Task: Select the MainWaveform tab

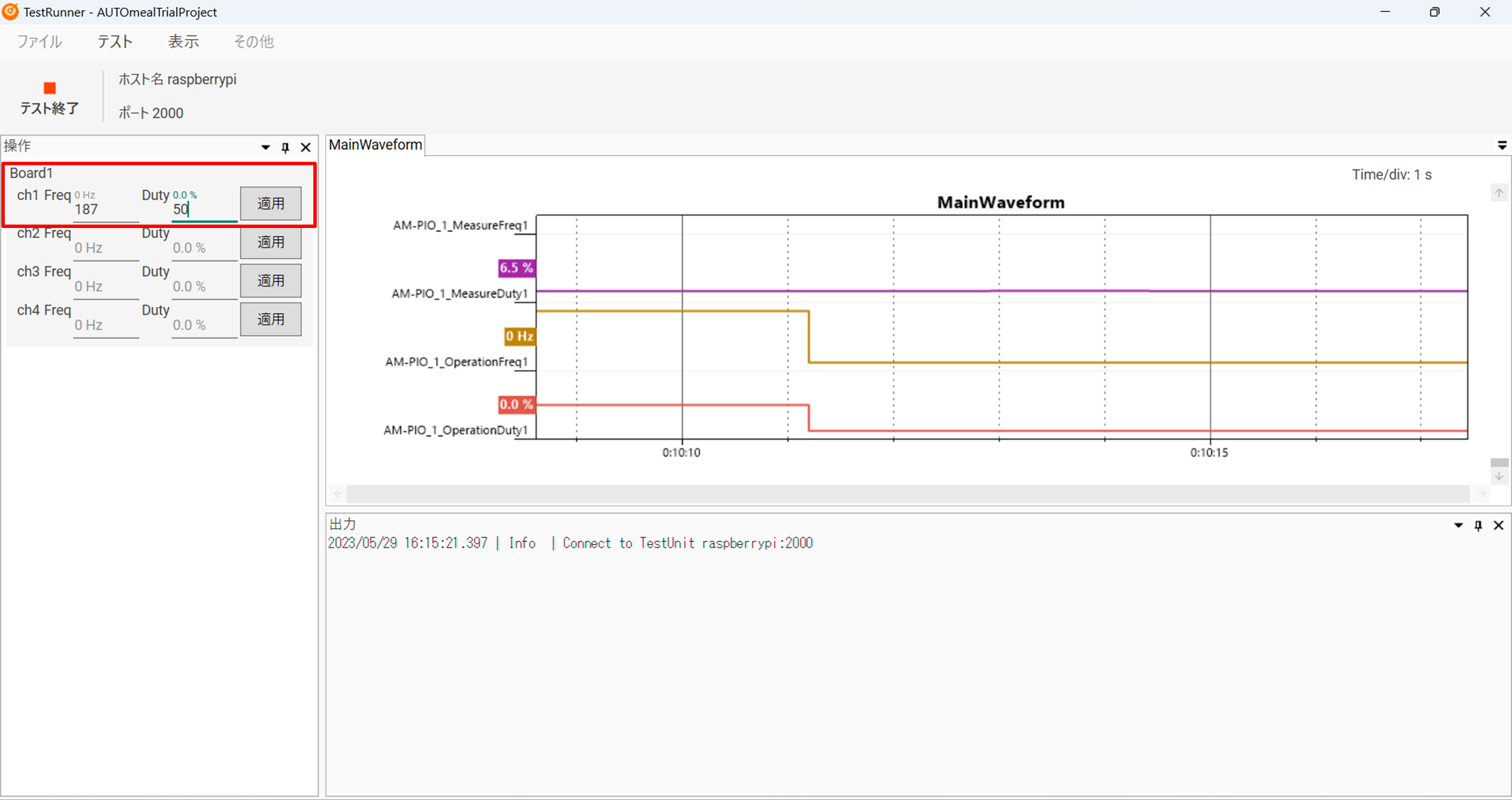Action: [x=375, y=145]
